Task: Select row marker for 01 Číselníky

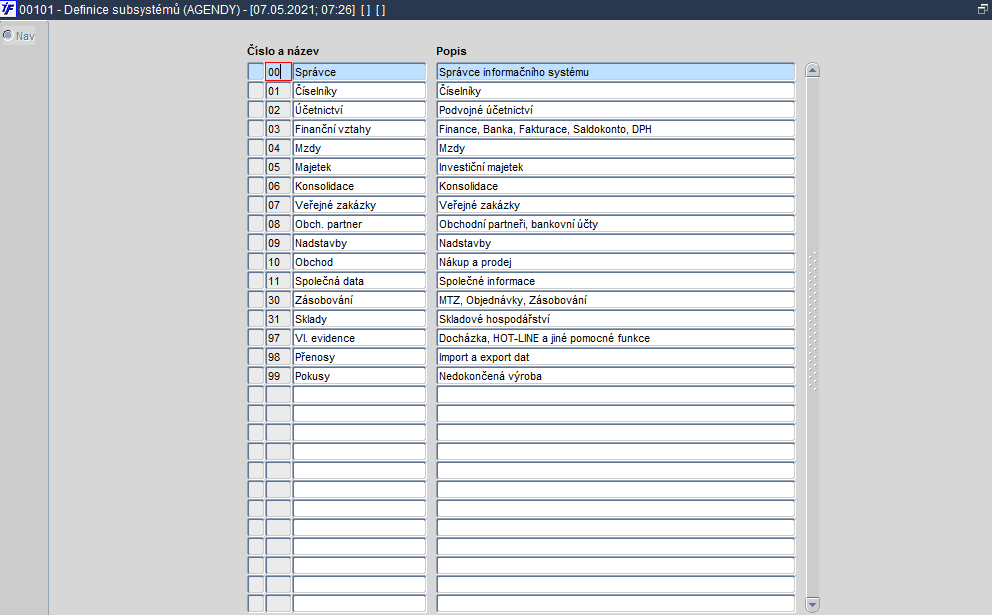Action: click(256, 90)
